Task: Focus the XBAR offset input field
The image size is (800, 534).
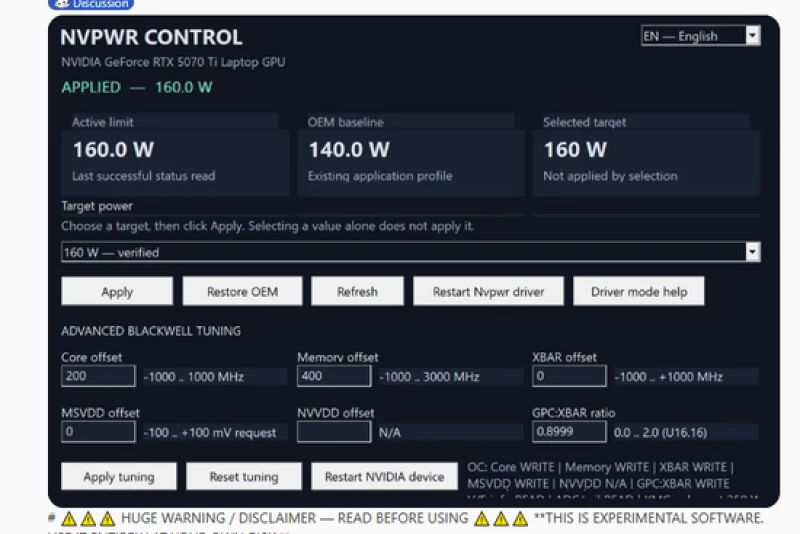Action: click(569, 376)
